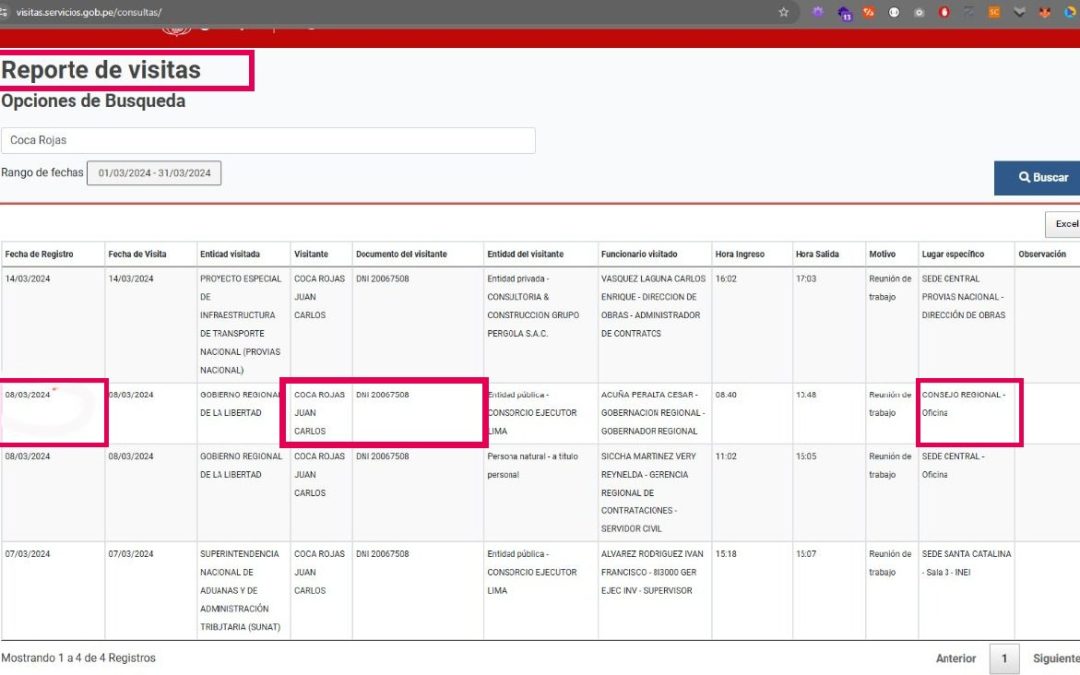Select entry time 11:02 cell
The image size is (1080, 675).
(752, 492)
